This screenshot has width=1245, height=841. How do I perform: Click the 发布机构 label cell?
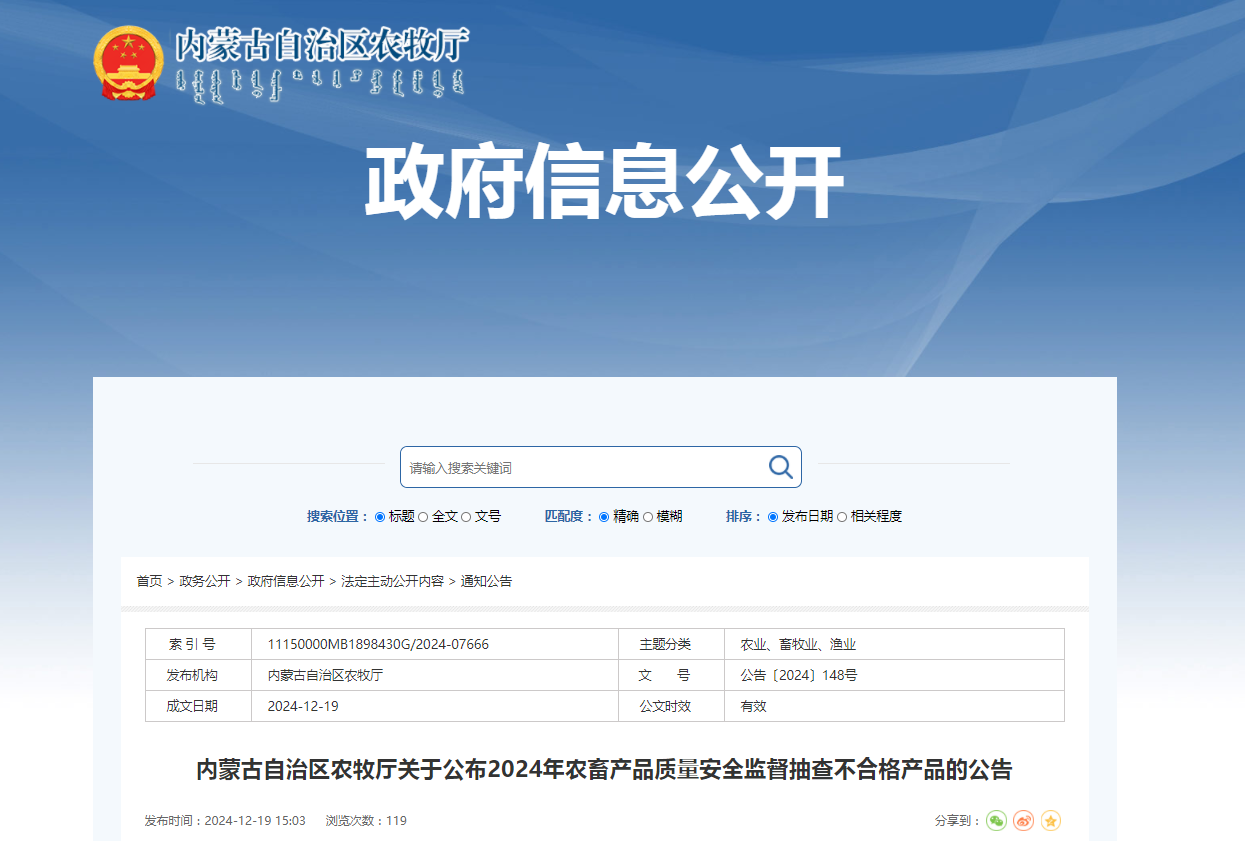[198, 675]
